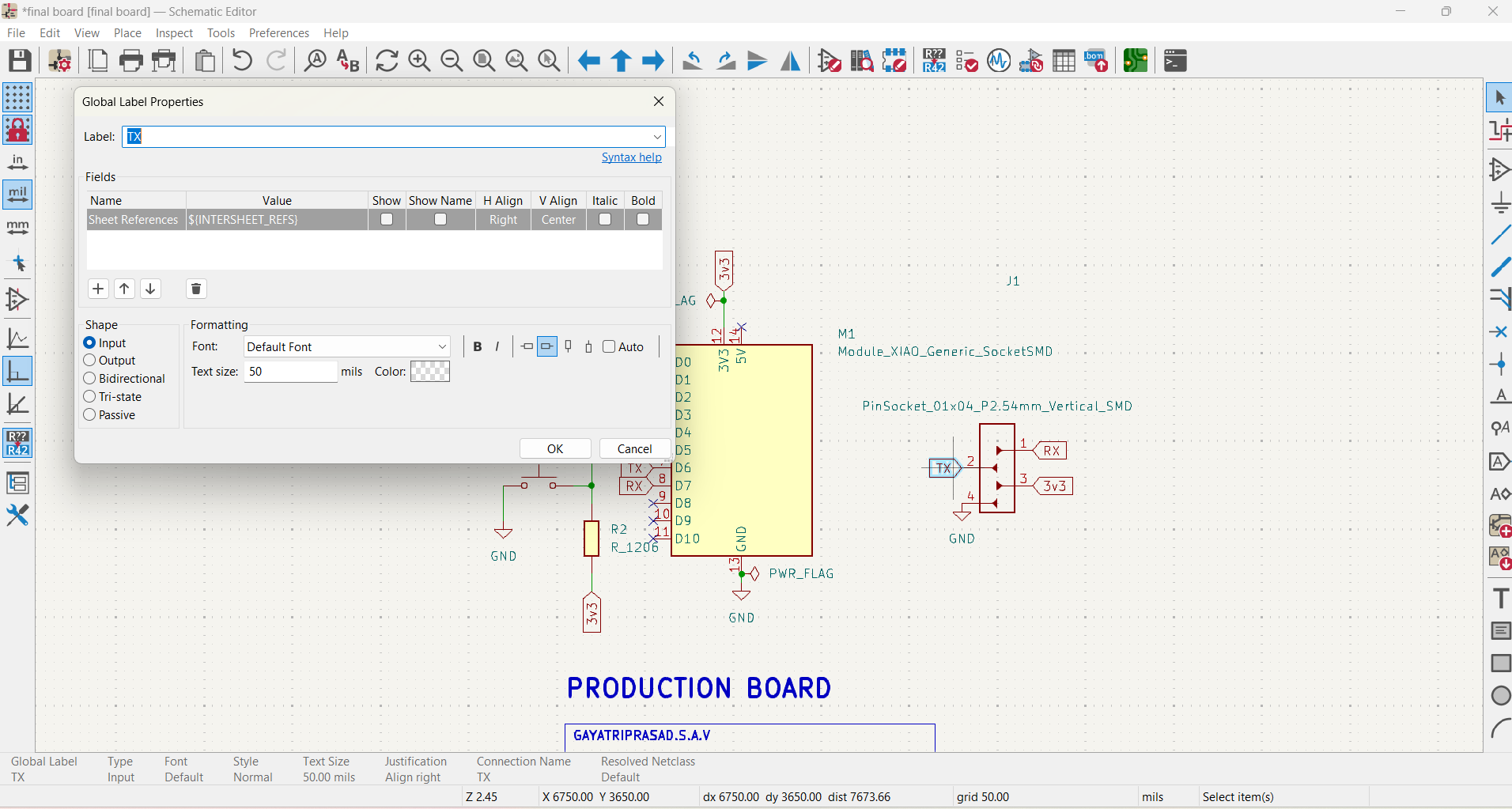Click the Paste clipboard icon

click(205, 60)
